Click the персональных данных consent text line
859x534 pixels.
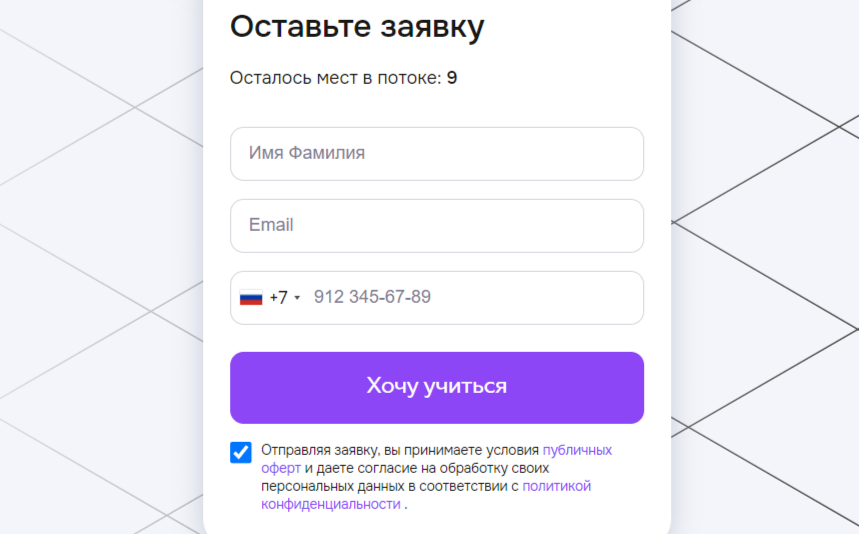click(333, 486)
